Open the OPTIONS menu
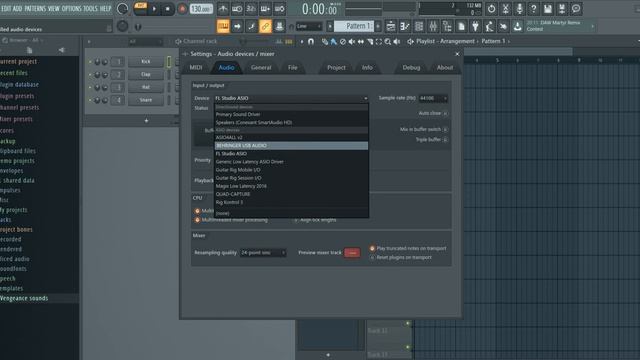The height and width of the screenshot is (360, 640). pos(71,9)
